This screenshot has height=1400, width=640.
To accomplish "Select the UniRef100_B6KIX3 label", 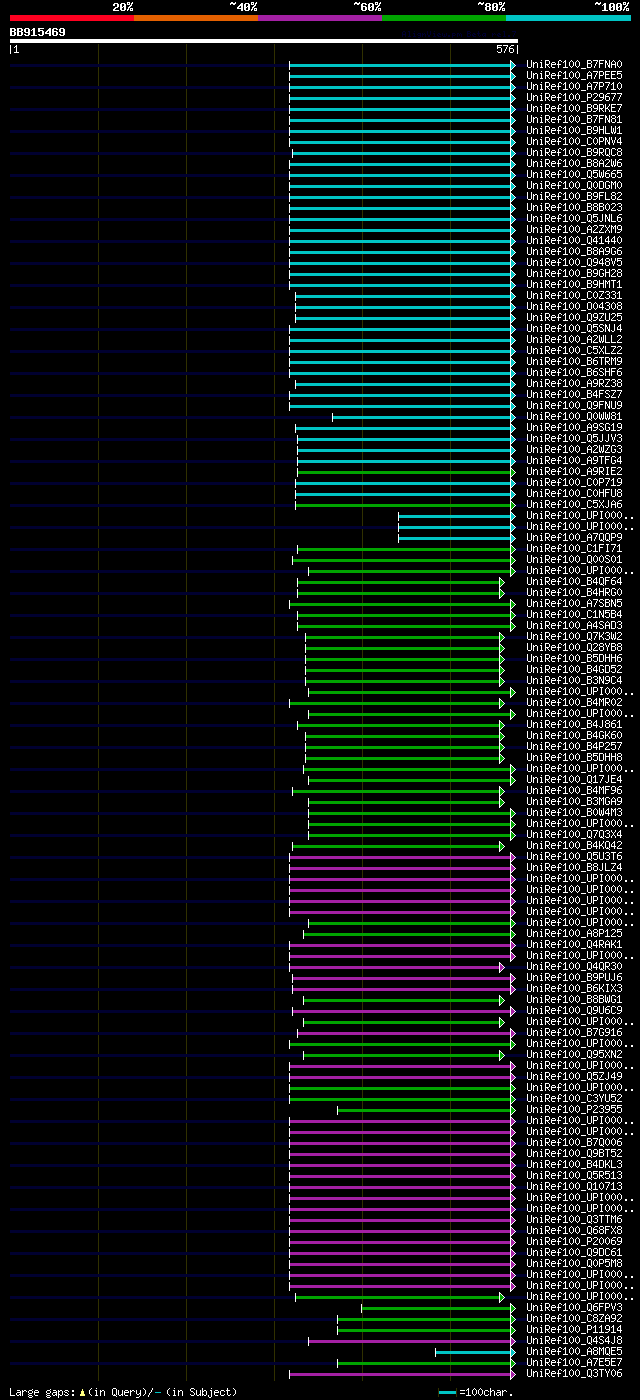I will tap(574, 989).
